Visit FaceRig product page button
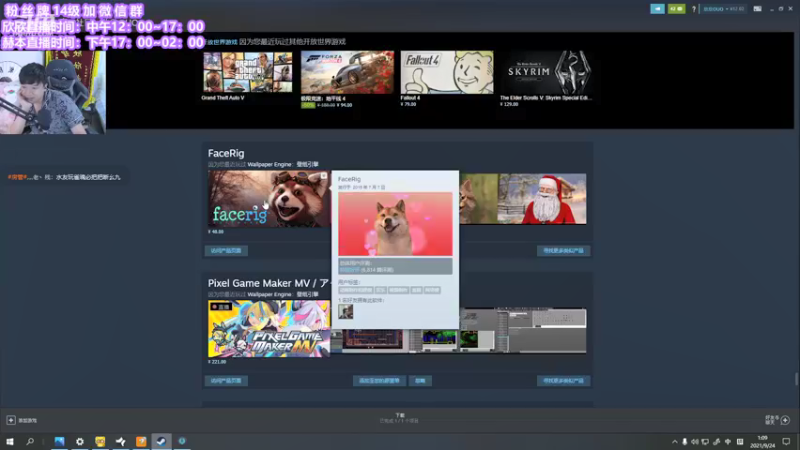The height and width of the screenshot is (450, 800). (x=226, y=251)
